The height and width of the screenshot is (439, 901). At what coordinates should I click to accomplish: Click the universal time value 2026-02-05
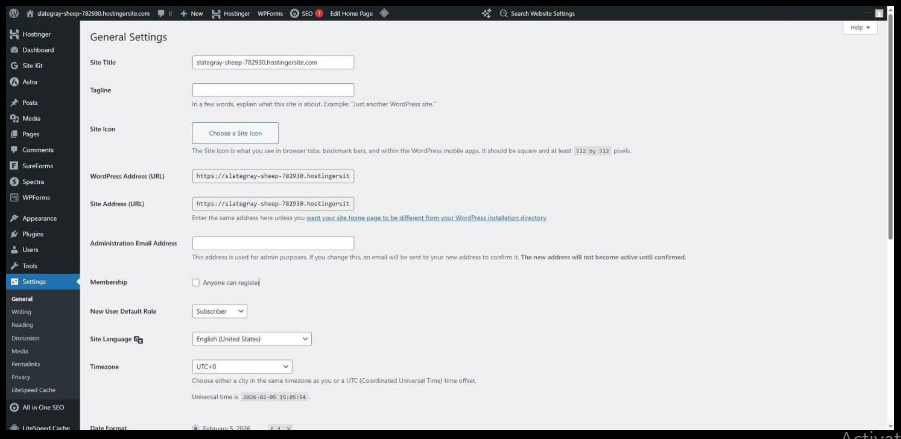coord(274,397)
